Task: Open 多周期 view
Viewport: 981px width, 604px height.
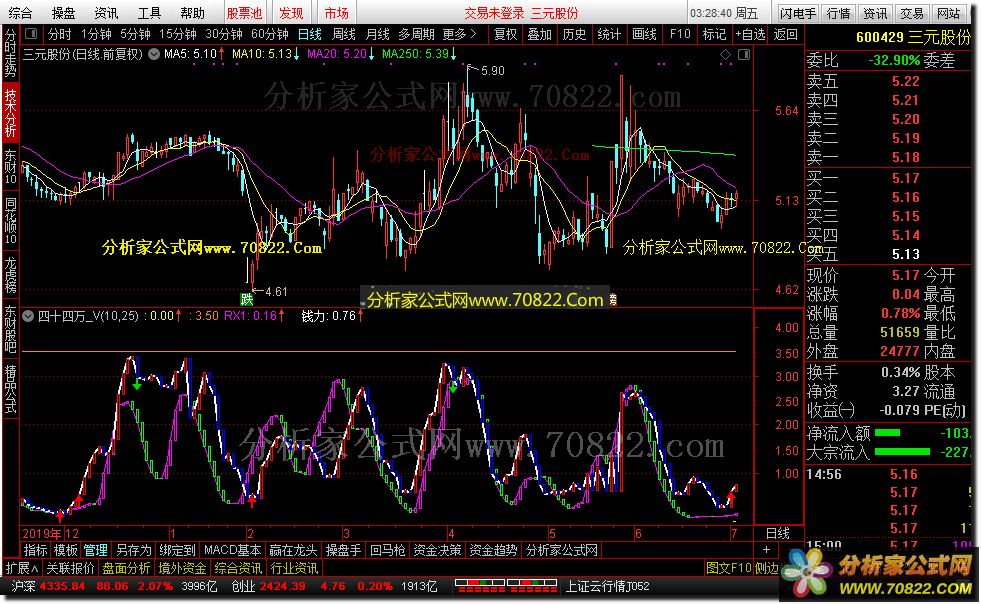Action: point(416,34)
